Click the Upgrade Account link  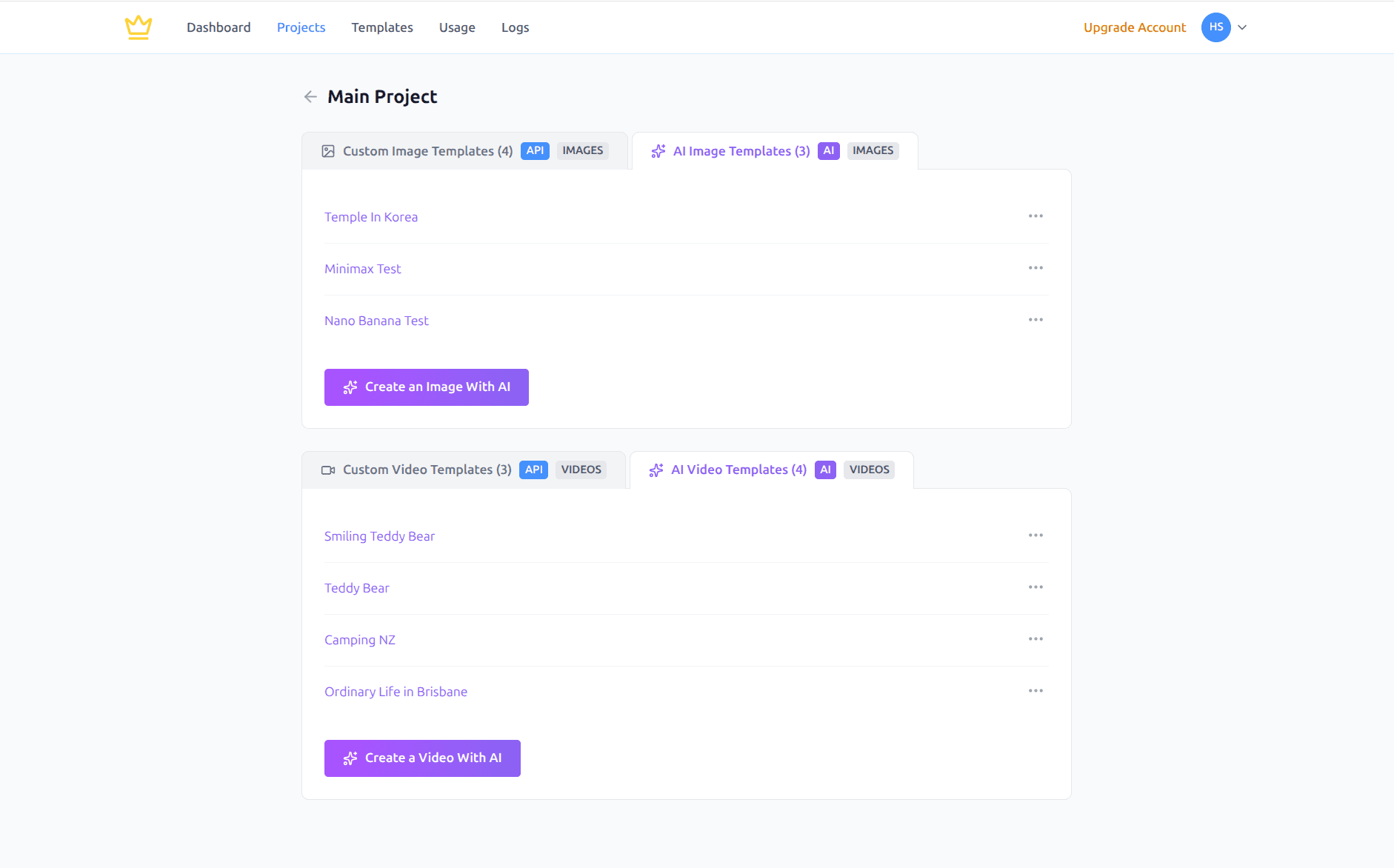[x=1135, y=27]
